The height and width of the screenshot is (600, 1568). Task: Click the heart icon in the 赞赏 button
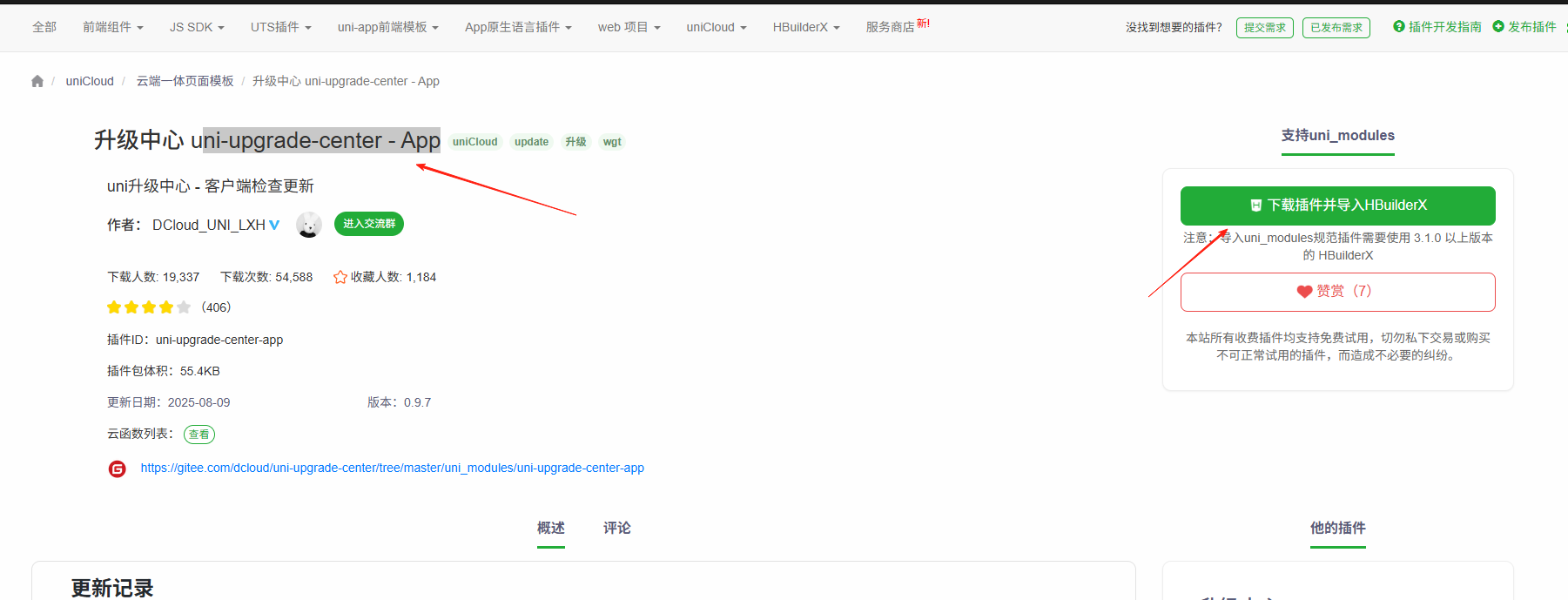(x=1304, y=292)
